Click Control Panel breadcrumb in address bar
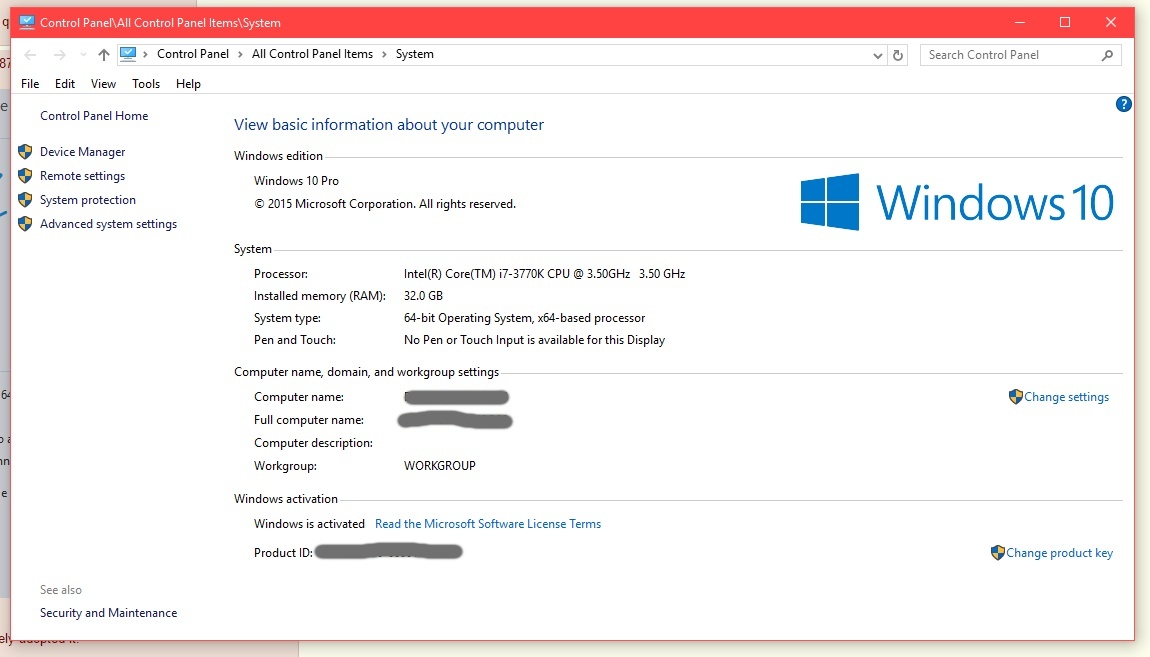This screenshot has height=657, width=1150. pos(193,54)
